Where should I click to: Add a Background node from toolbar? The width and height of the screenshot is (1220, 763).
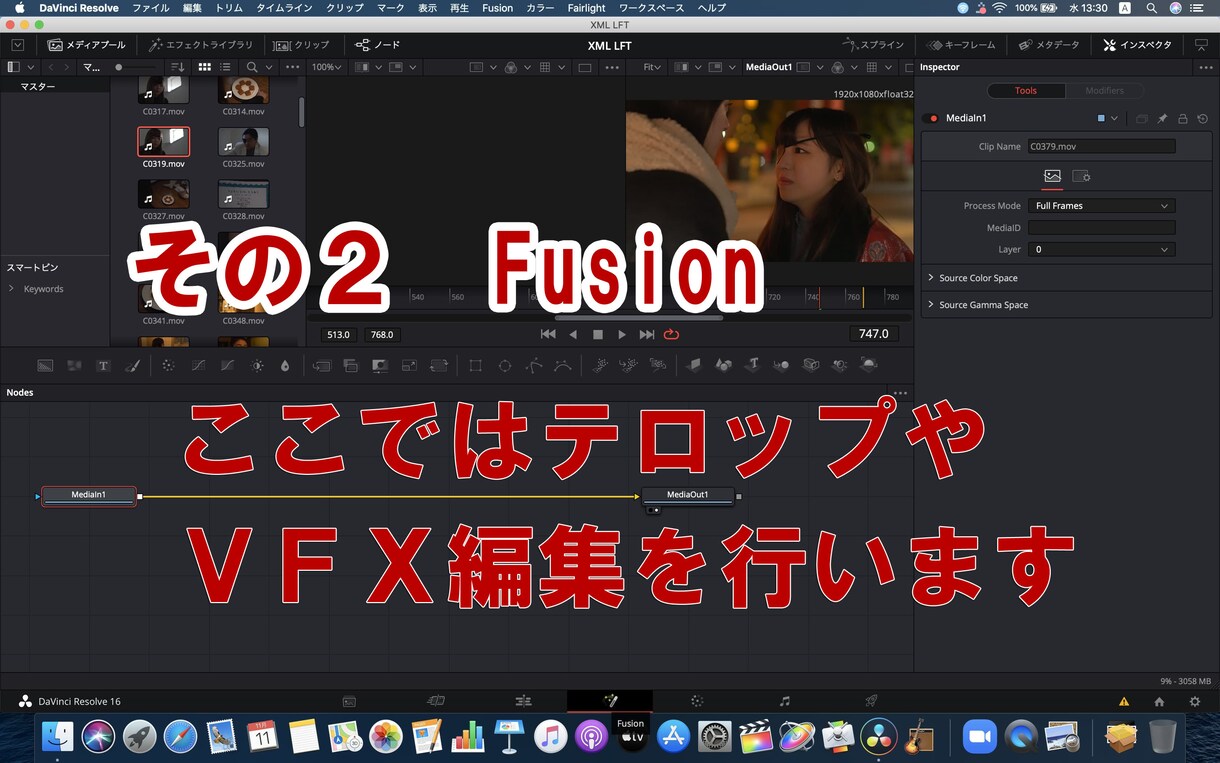[45, 366]
